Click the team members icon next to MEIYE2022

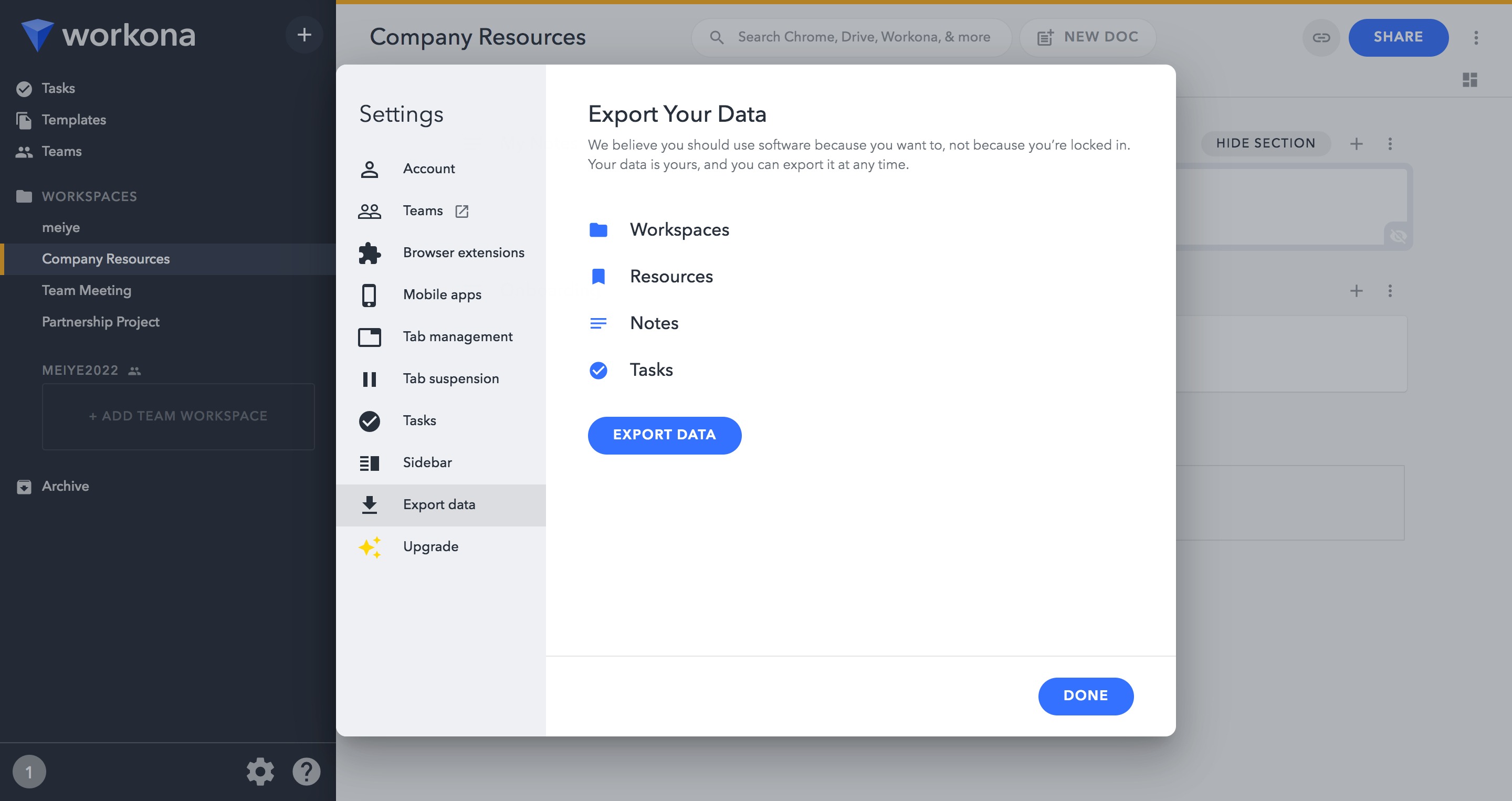click(134, 371)
